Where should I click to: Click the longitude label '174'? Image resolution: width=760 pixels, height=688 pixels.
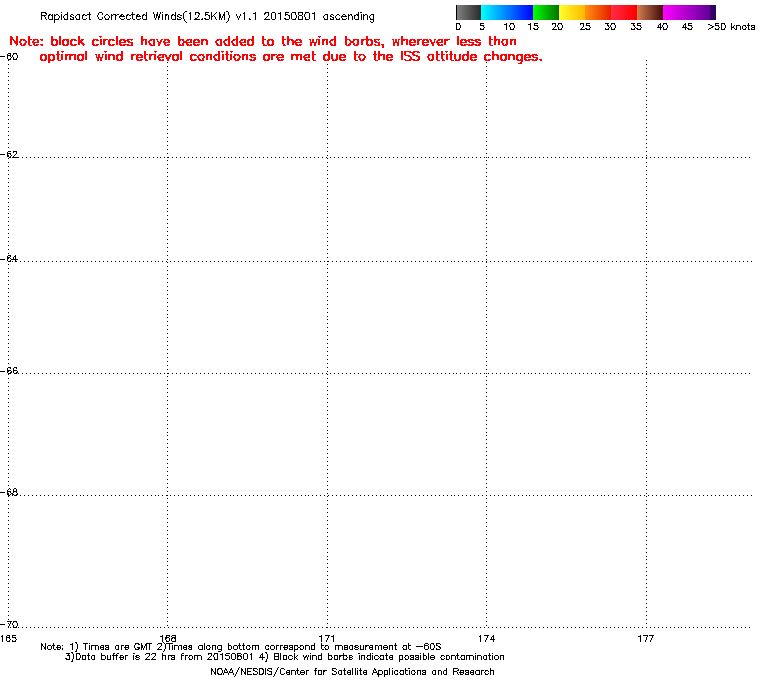[x=487, y=639]
